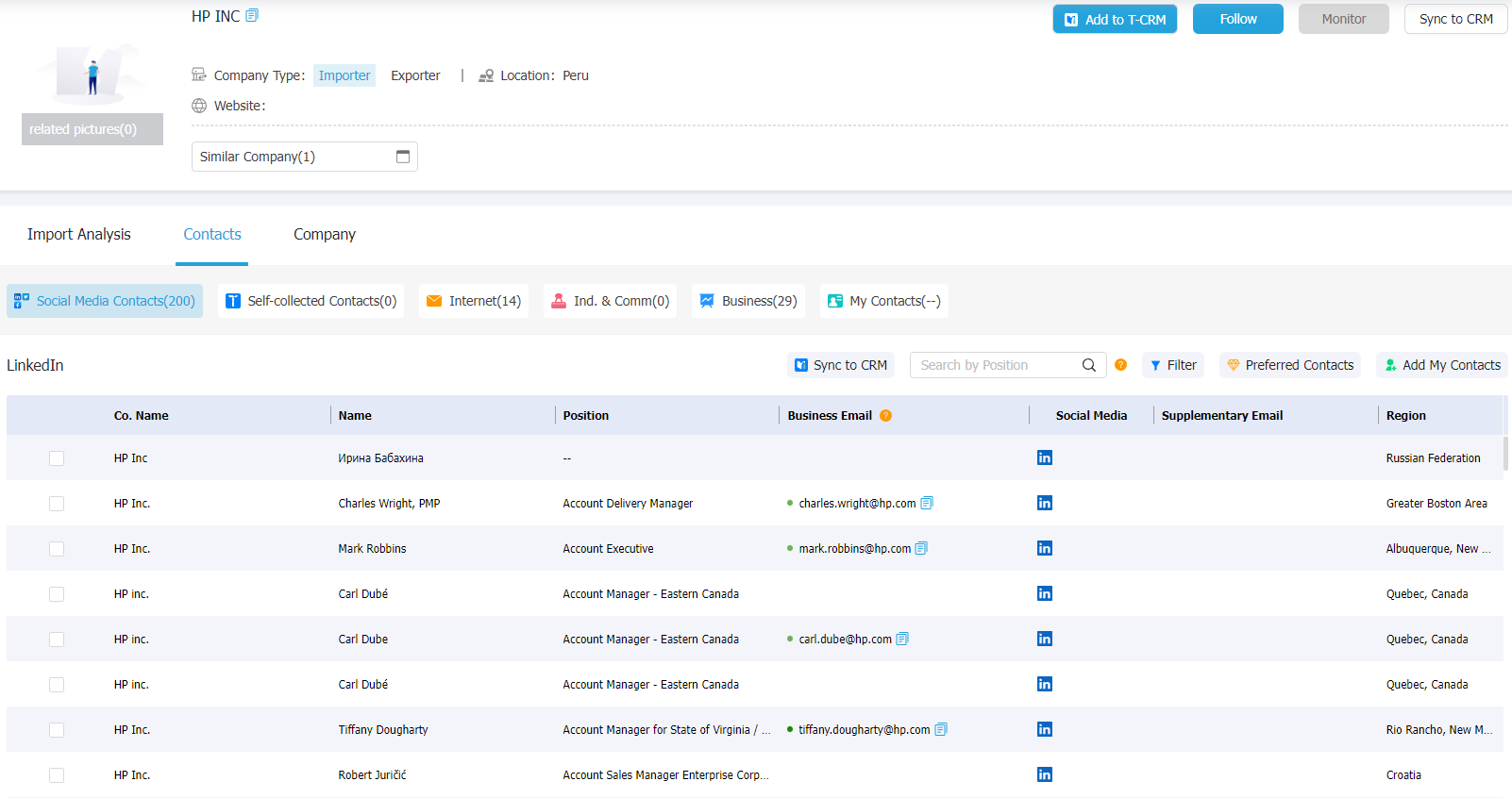The image size is (1512, 798).
Task: Copy mark.robbins@hp.com email icon
Action: pos(921,548)
